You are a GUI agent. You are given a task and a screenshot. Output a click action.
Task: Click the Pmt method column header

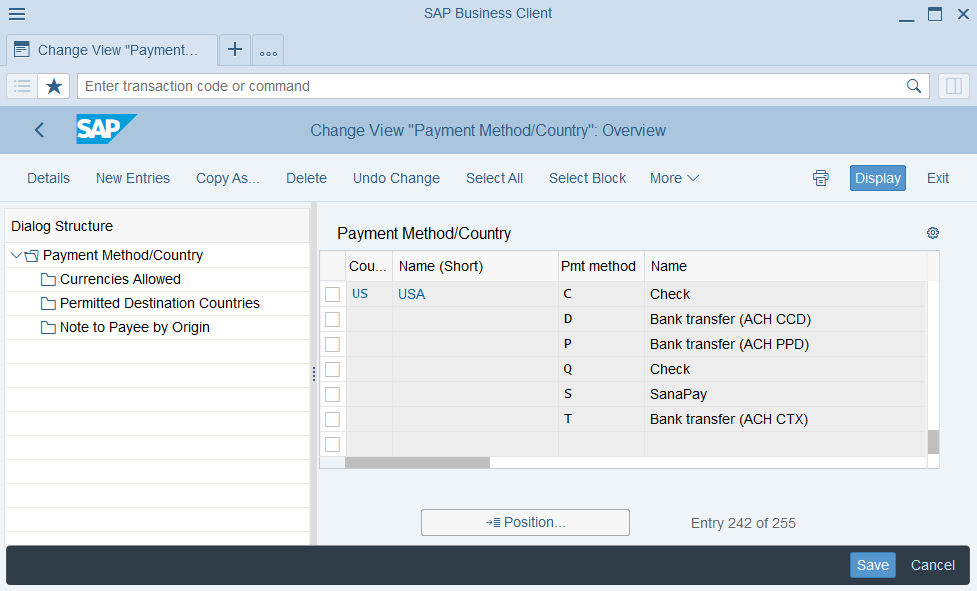coord(601,267)
